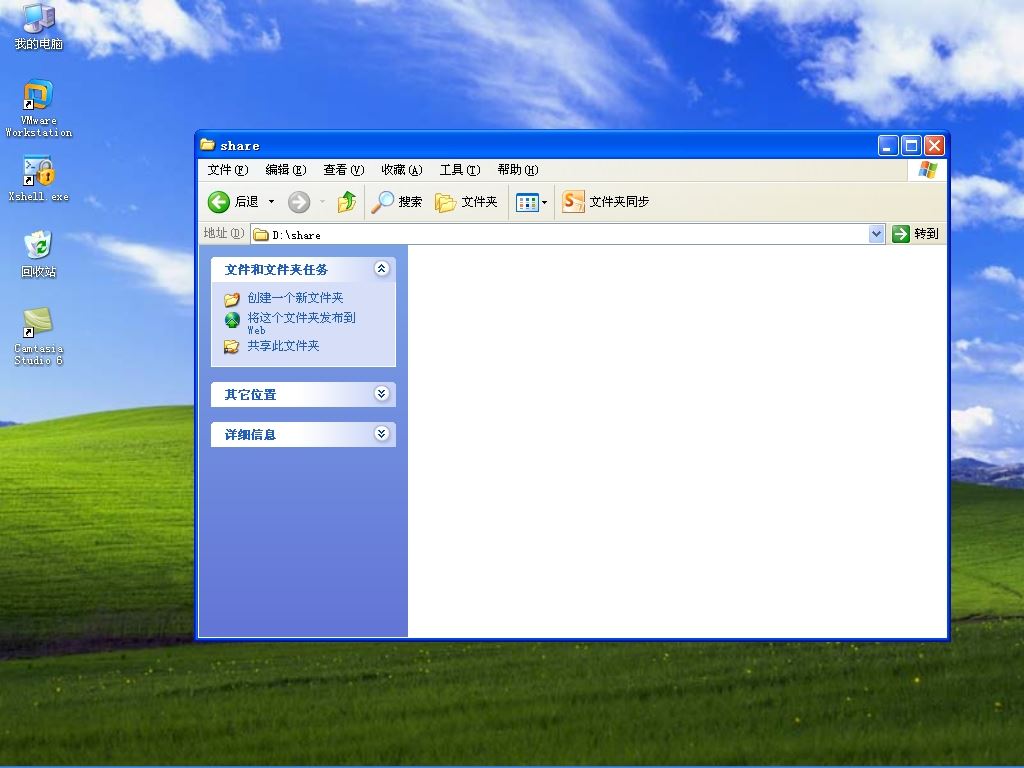The height and width of the screenshot is (768, 1024).
Task: Click the folder icon in address bar
Action: [261, 234]
